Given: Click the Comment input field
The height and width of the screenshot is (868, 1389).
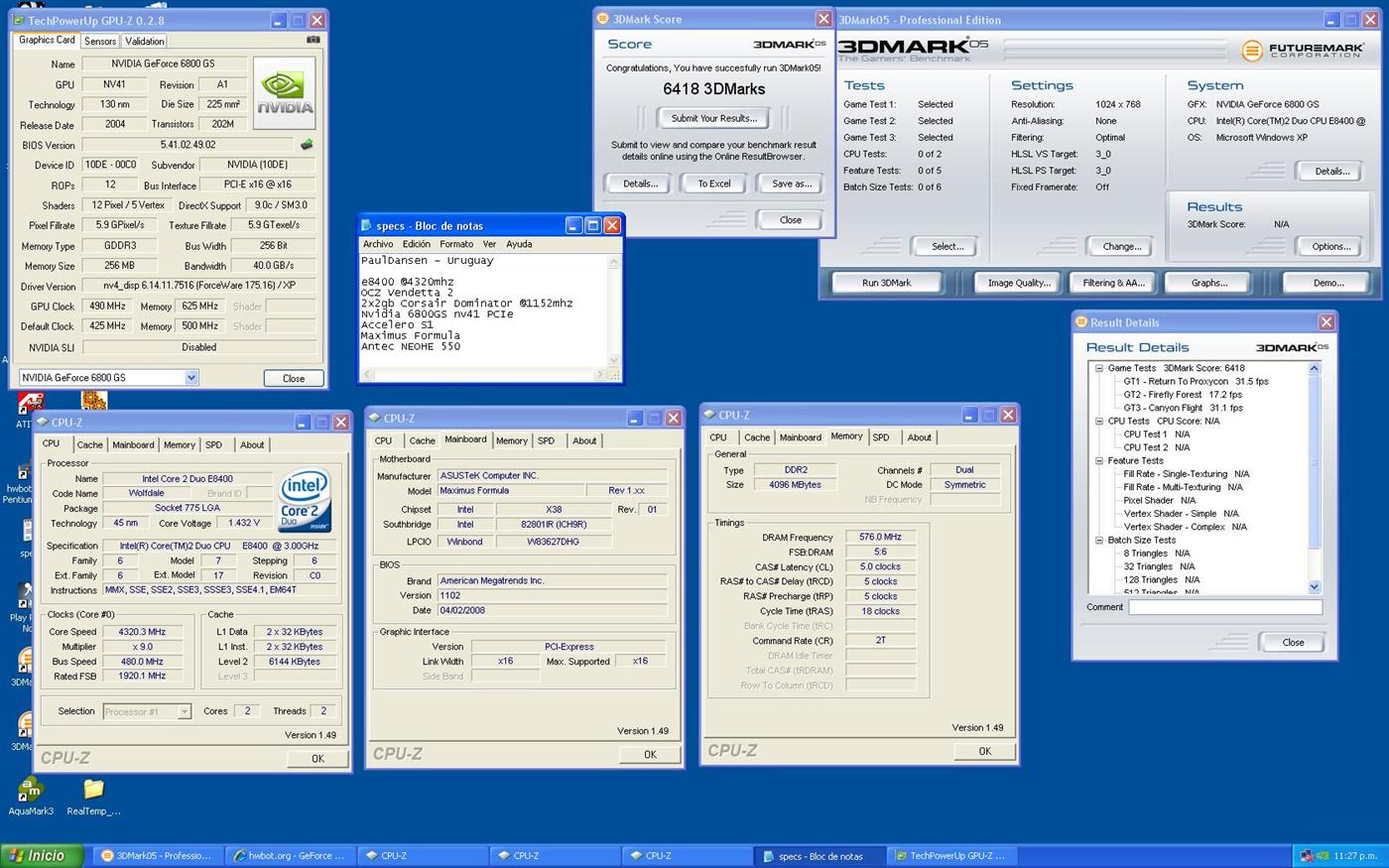Looking at the screenshot, I should click(1224, 607).
